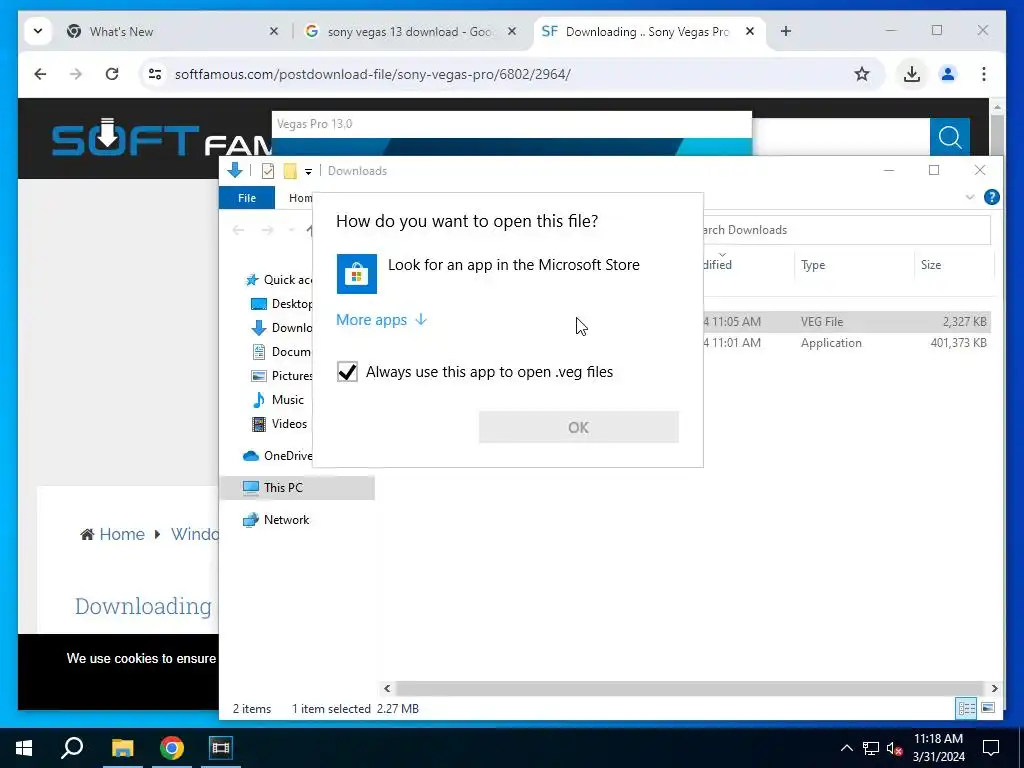This screenshot has height=768, width=1024.
Task: Switch to large icons view
Action: [x=988, y=708]
